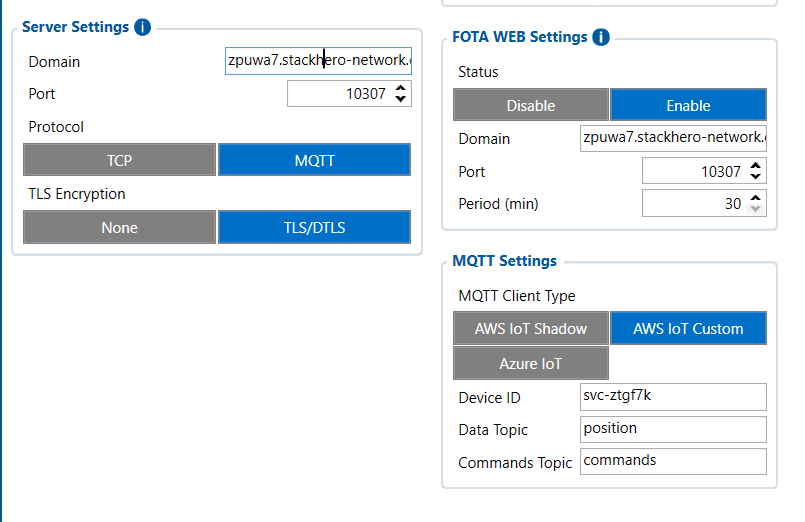Set TLS Encryption to None
Image resolution: width=805 pixels, height=522 pixels.
pos(119,227)
